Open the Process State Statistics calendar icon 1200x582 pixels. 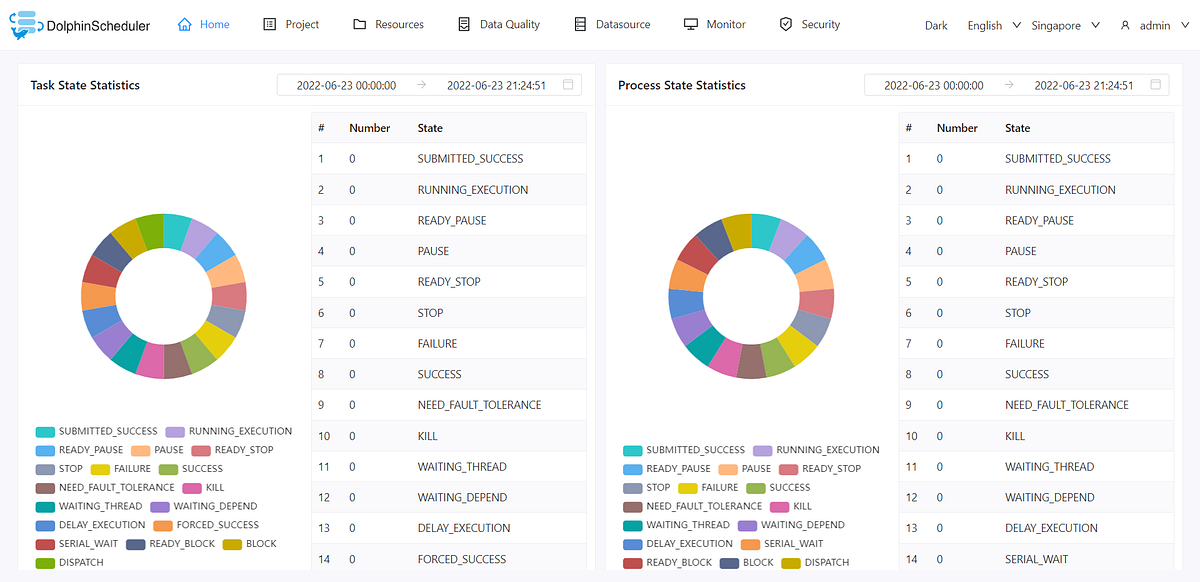pyautogui.click(x=1156, y=85)
